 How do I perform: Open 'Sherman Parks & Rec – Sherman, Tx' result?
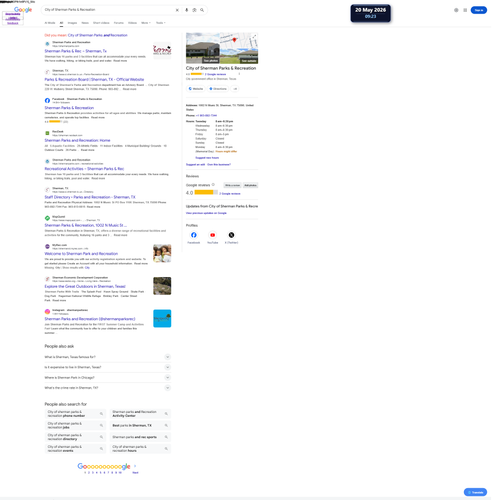76,51
